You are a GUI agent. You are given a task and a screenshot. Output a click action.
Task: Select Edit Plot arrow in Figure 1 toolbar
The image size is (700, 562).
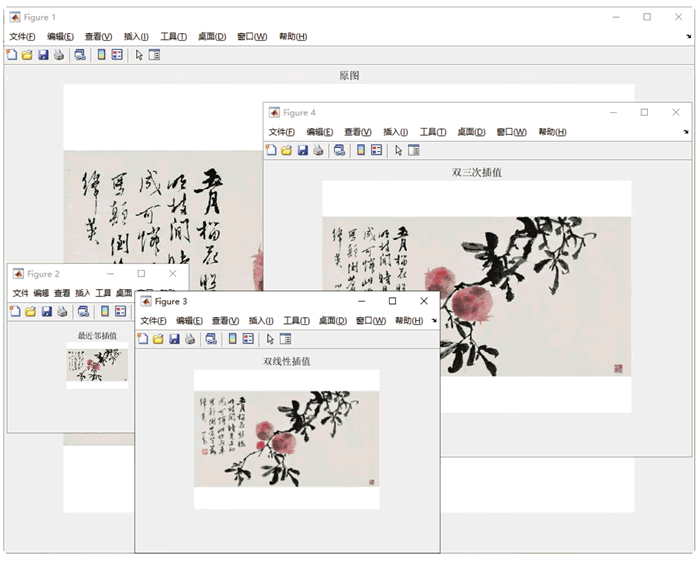(139, 55)
